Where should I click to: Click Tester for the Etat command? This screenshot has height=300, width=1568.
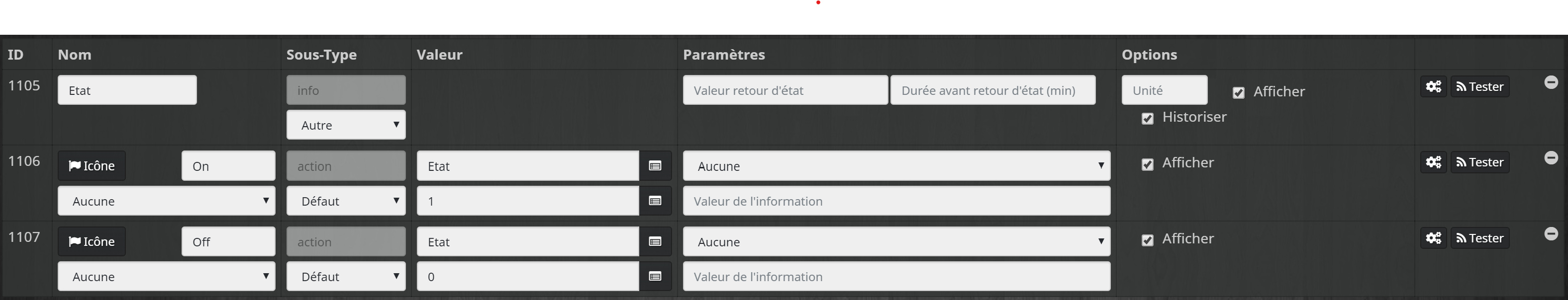1479,87
